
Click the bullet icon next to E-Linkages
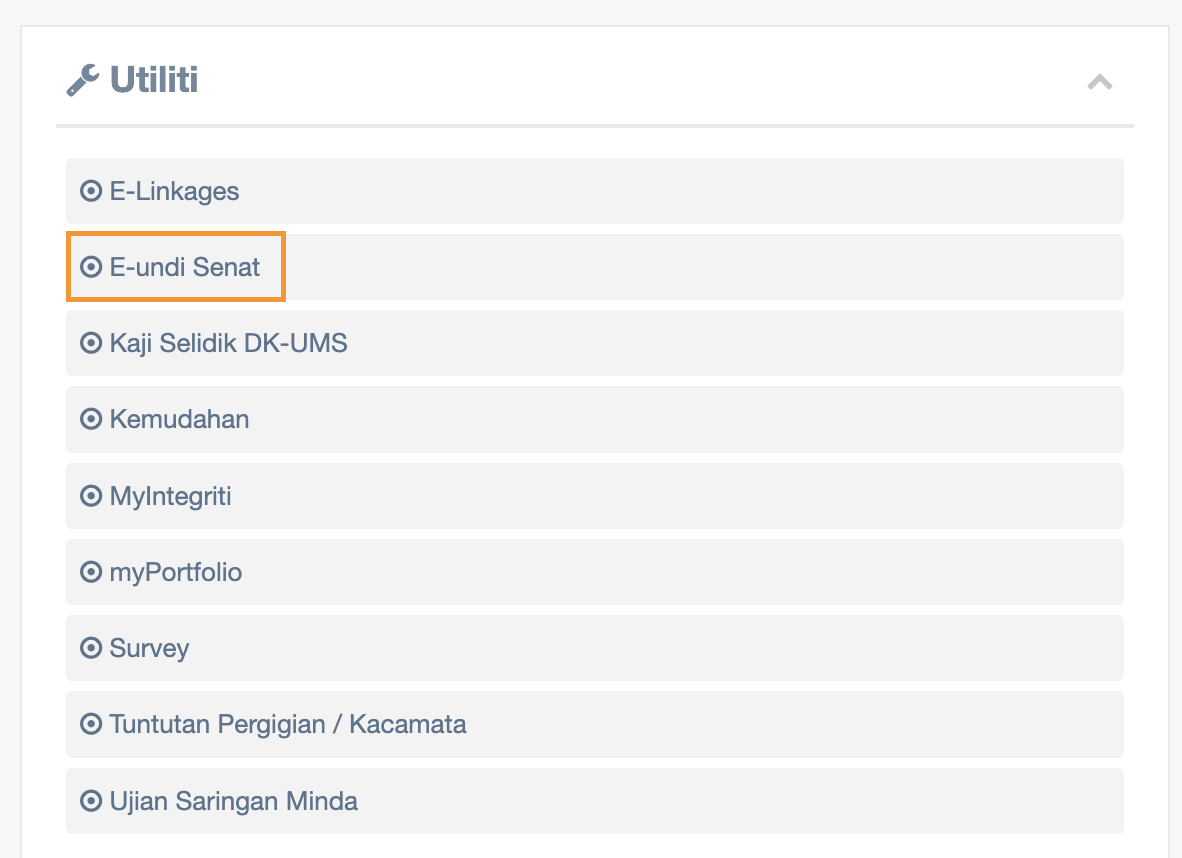[x=91, y=191]
